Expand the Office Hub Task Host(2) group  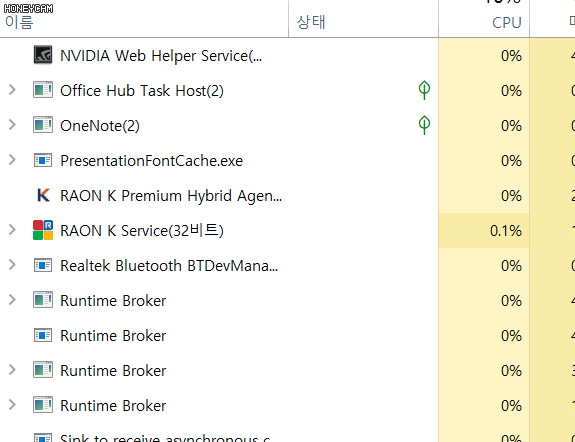click(12, 90)
